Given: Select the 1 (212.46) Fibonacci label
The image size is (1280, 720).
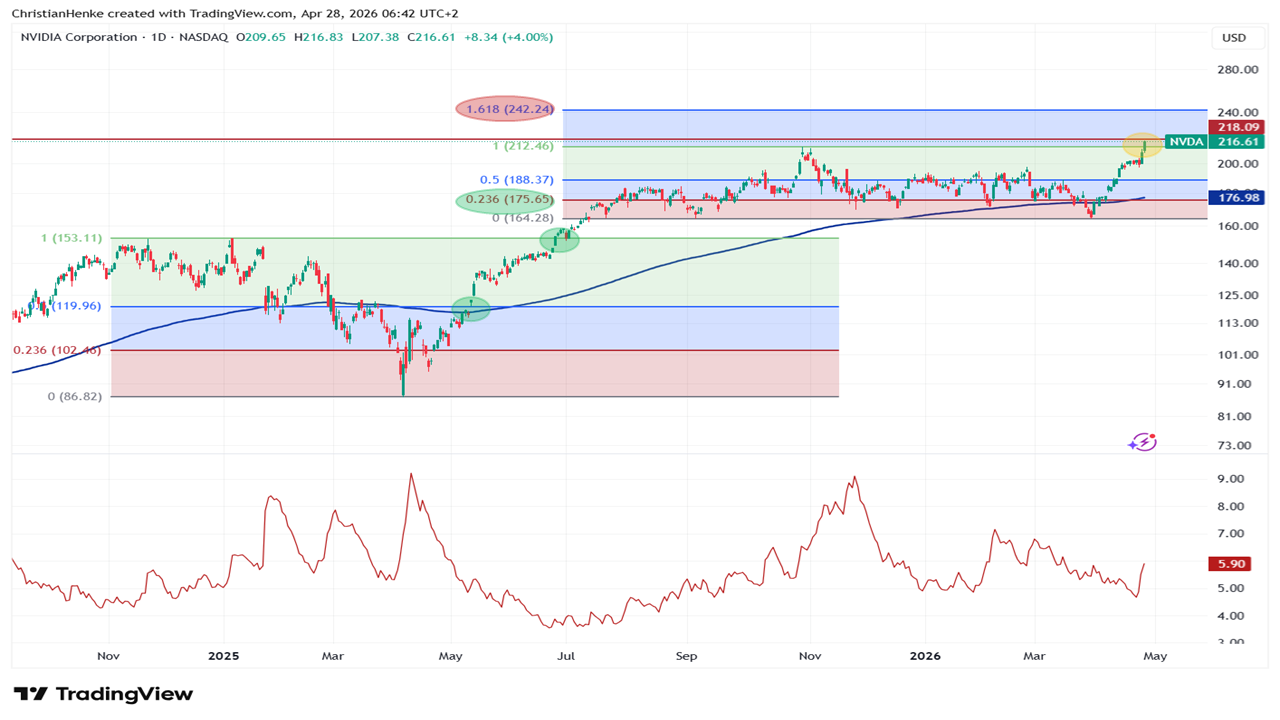Looking at the screenshot, I should (524, 146).
